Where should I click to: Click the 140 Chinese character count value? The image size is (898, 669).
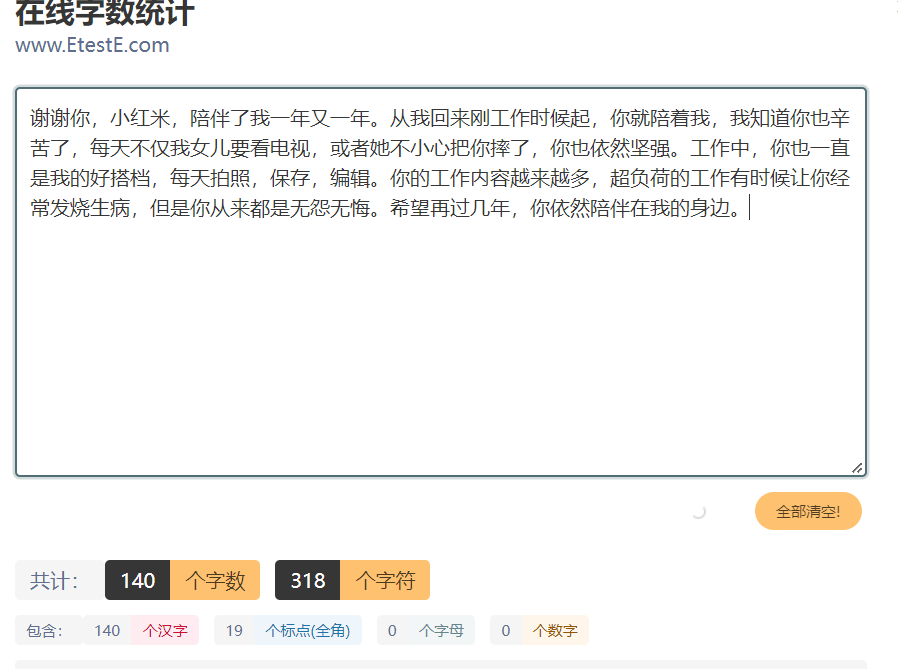click(x=107, y=631)
